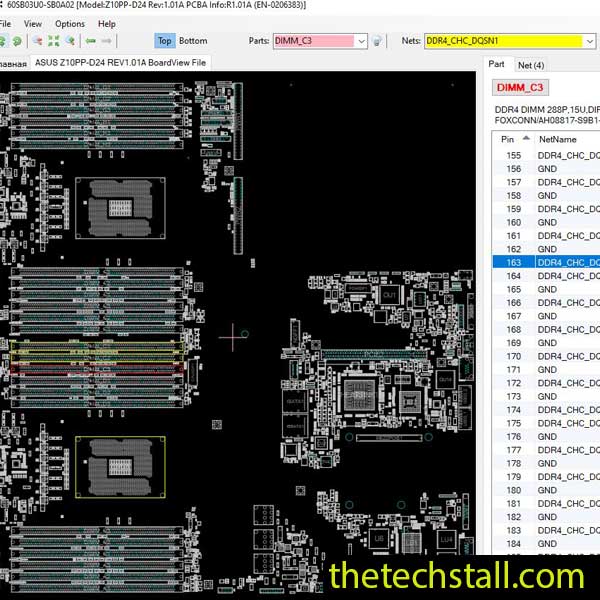This screenshot has width=600, height=600.
Task: Switch to the Part panel tab
Action: [x=496, y=64]
